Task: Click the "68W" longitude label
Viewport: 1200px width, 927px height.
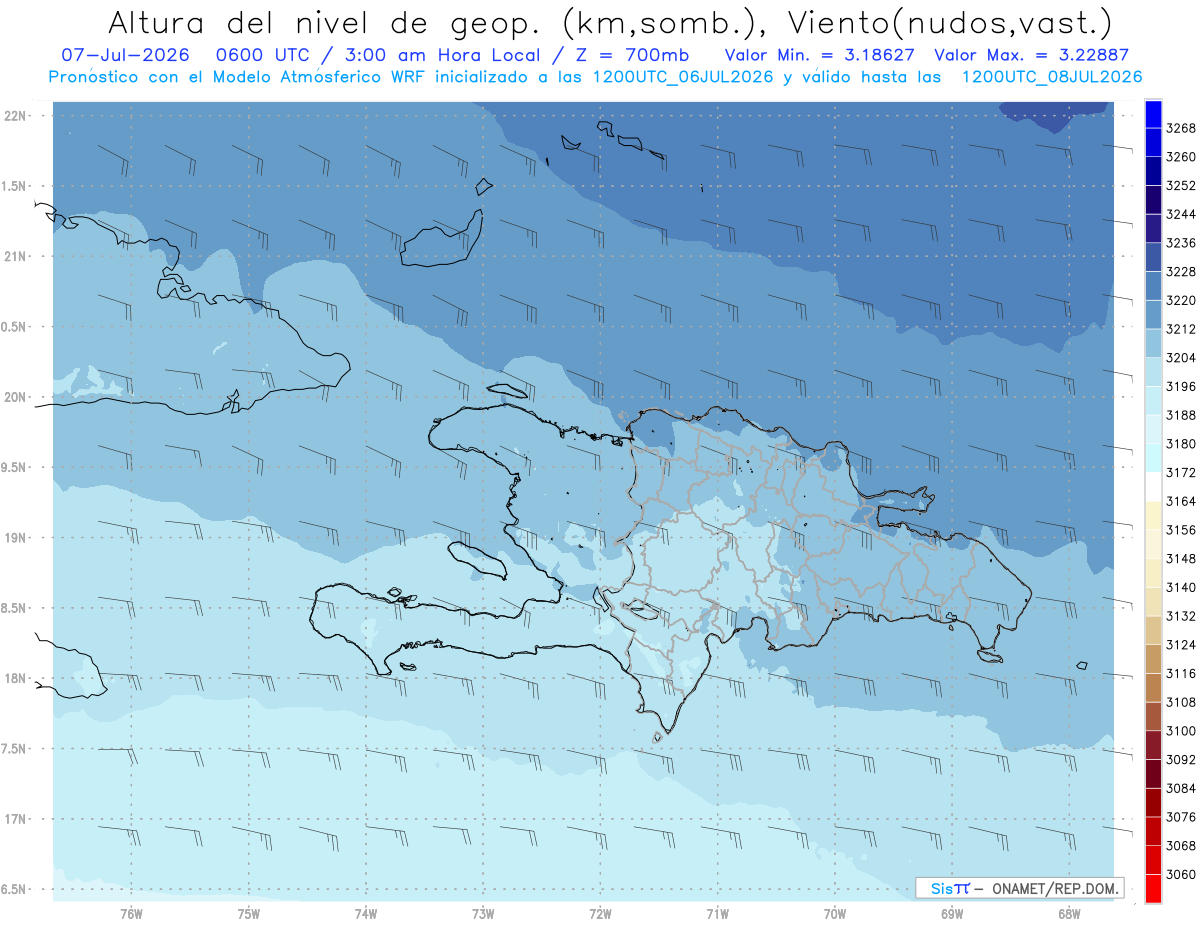Action: pos(1069,913)
